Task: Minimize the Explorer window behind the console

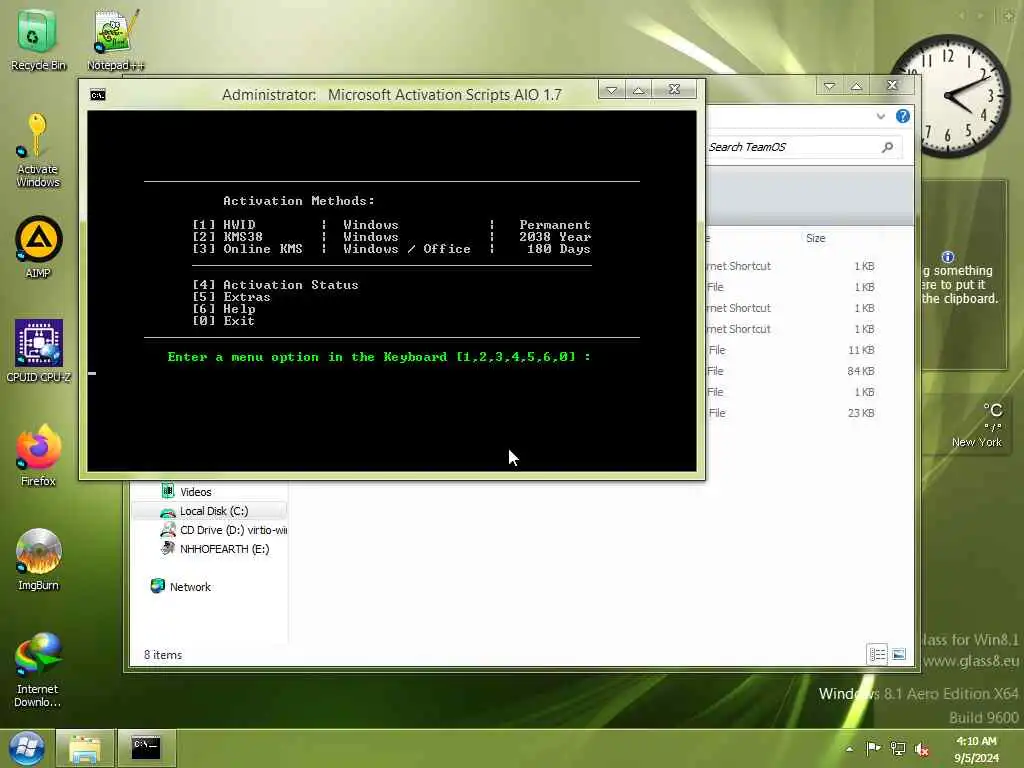Action: click(x=829, y=86)
